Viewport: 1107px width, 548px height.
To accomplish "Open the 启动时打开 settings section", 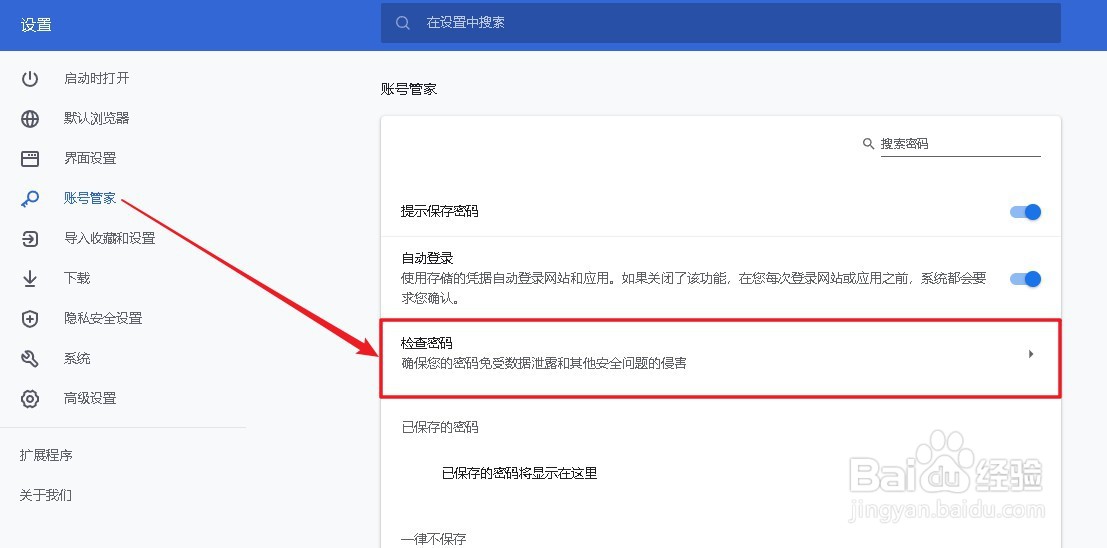I will pyautogui.click(x=97, y=78).
